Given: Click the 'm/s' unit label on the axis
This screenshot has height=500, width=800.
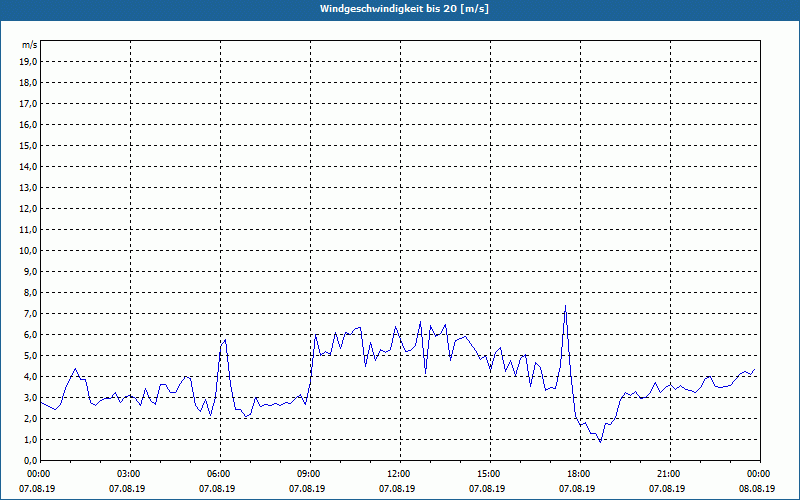Looking at the screenshot, I should click(x=29, y=45).
